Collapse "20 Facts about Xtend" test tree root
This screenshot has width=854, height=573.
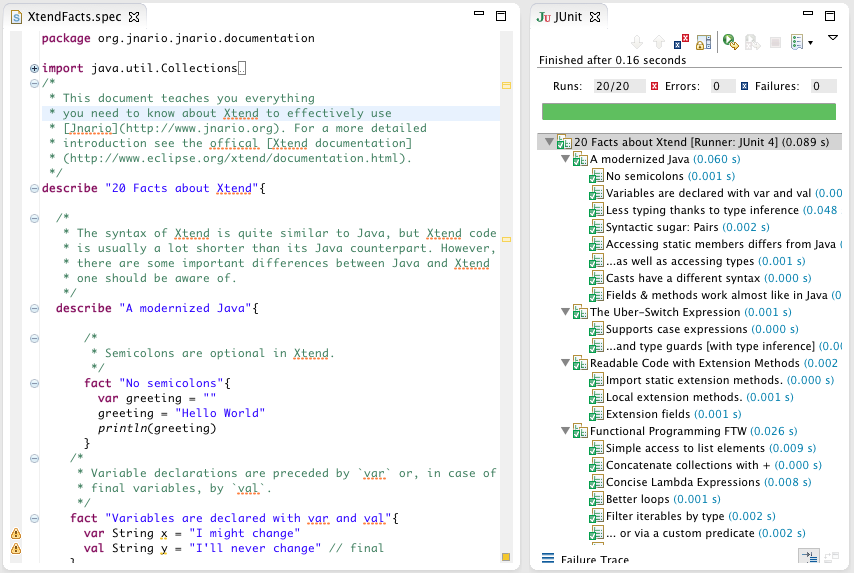[x=550, y=142]
